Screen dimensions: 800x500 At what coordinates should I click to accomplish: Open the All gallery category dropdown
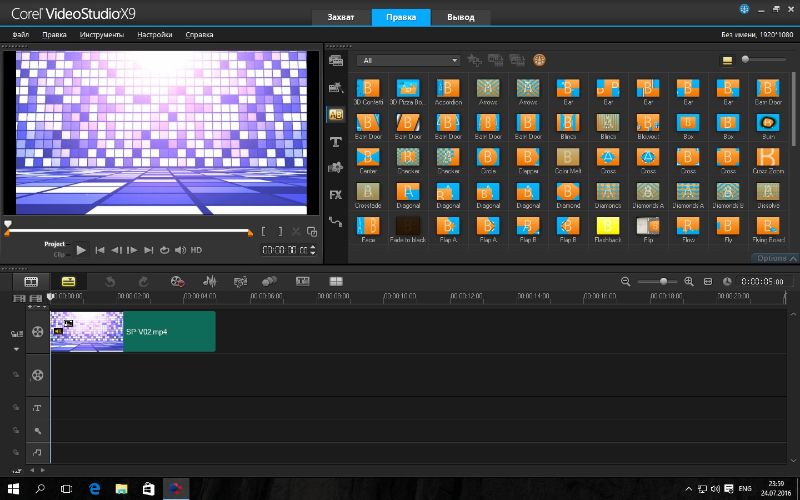pos(408,60)
